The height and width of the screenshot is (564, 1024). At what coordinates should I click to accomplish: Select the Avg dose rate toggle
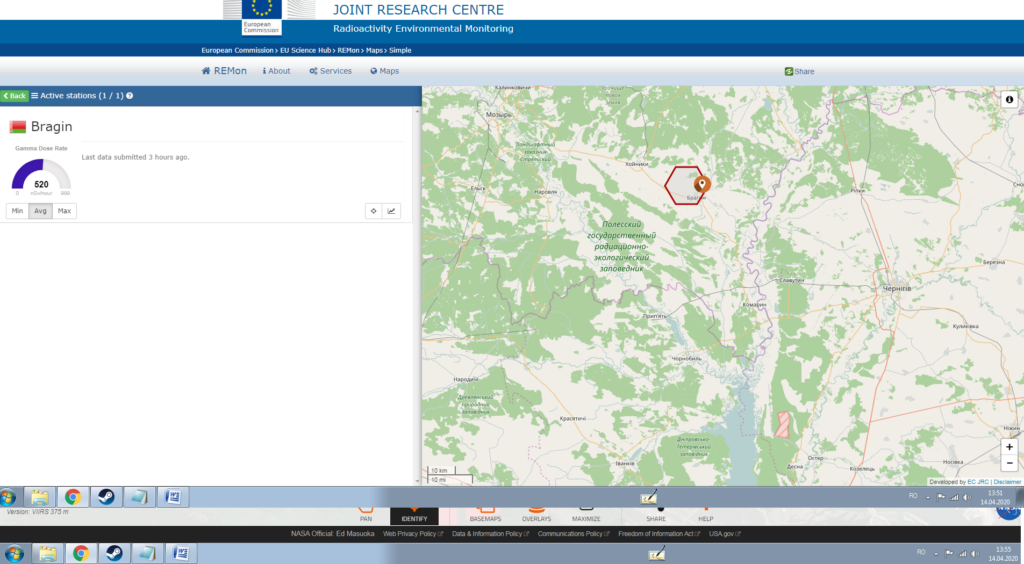(40, 211)
